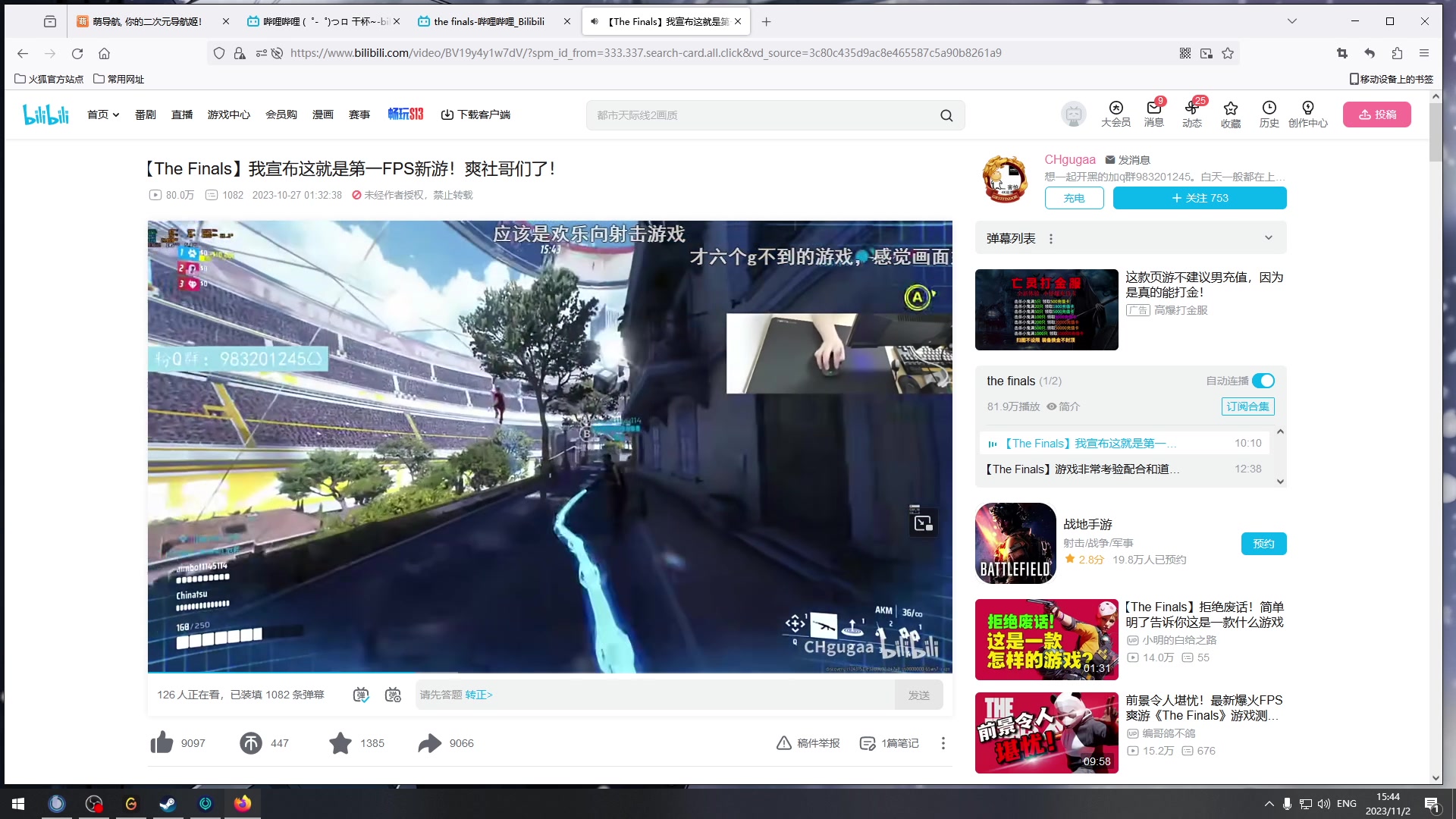Open Firefox hamburger menu
1456x819 pixels.
coord(1424,53)
